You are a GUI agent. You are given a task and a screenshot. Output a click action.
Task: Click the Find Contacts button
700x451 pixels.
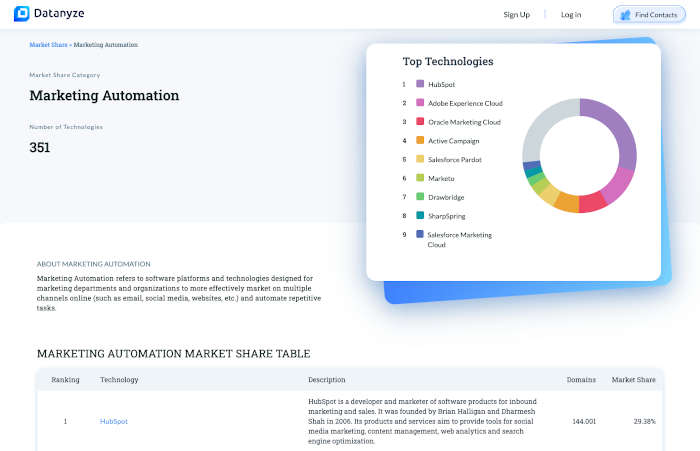[x=649, y=15]
